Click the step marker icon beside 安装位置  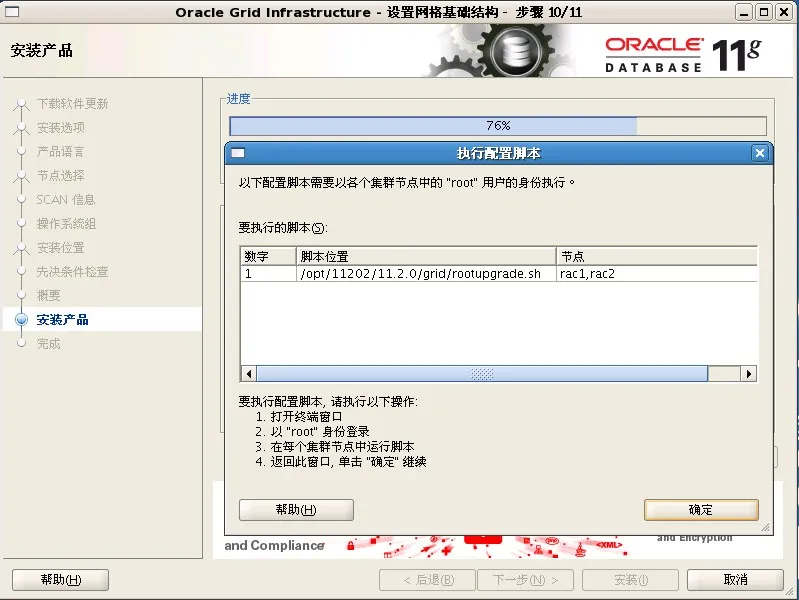pos(21,248)
